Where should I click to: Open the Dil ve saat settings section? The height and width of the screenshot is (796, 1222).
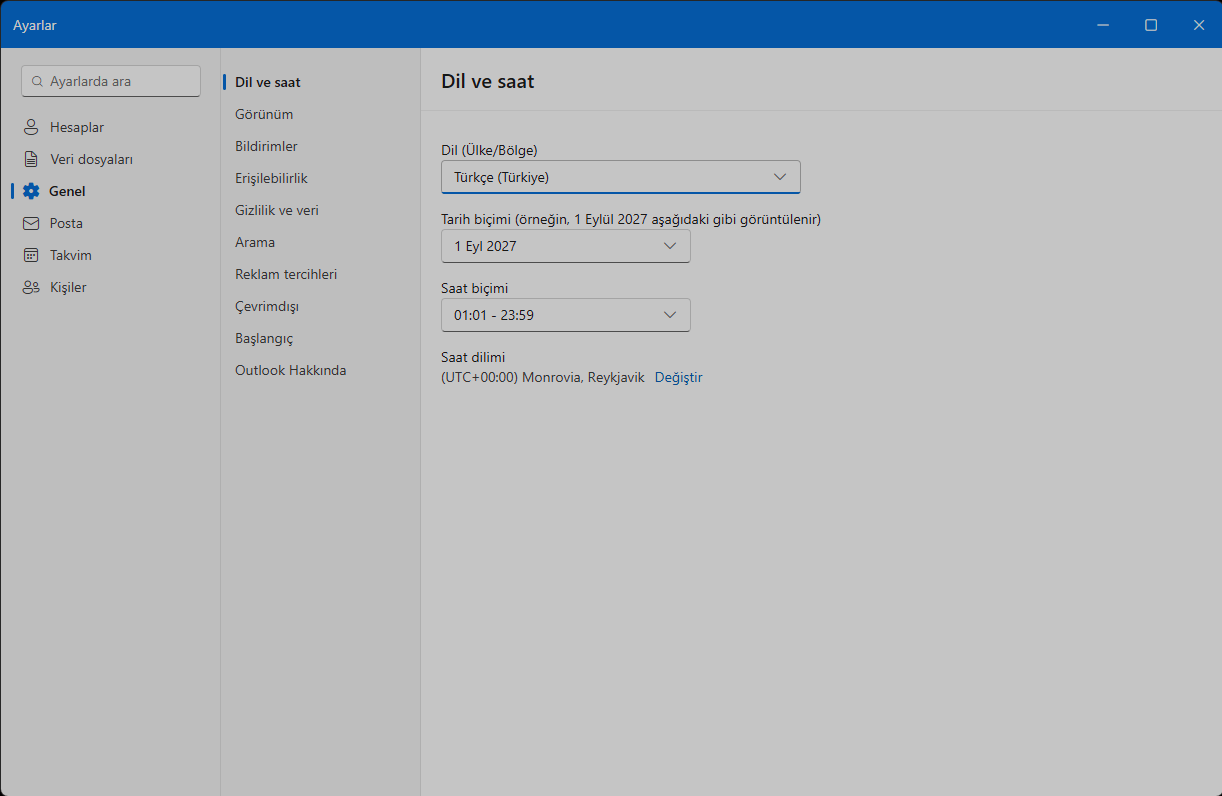point(268,82)
